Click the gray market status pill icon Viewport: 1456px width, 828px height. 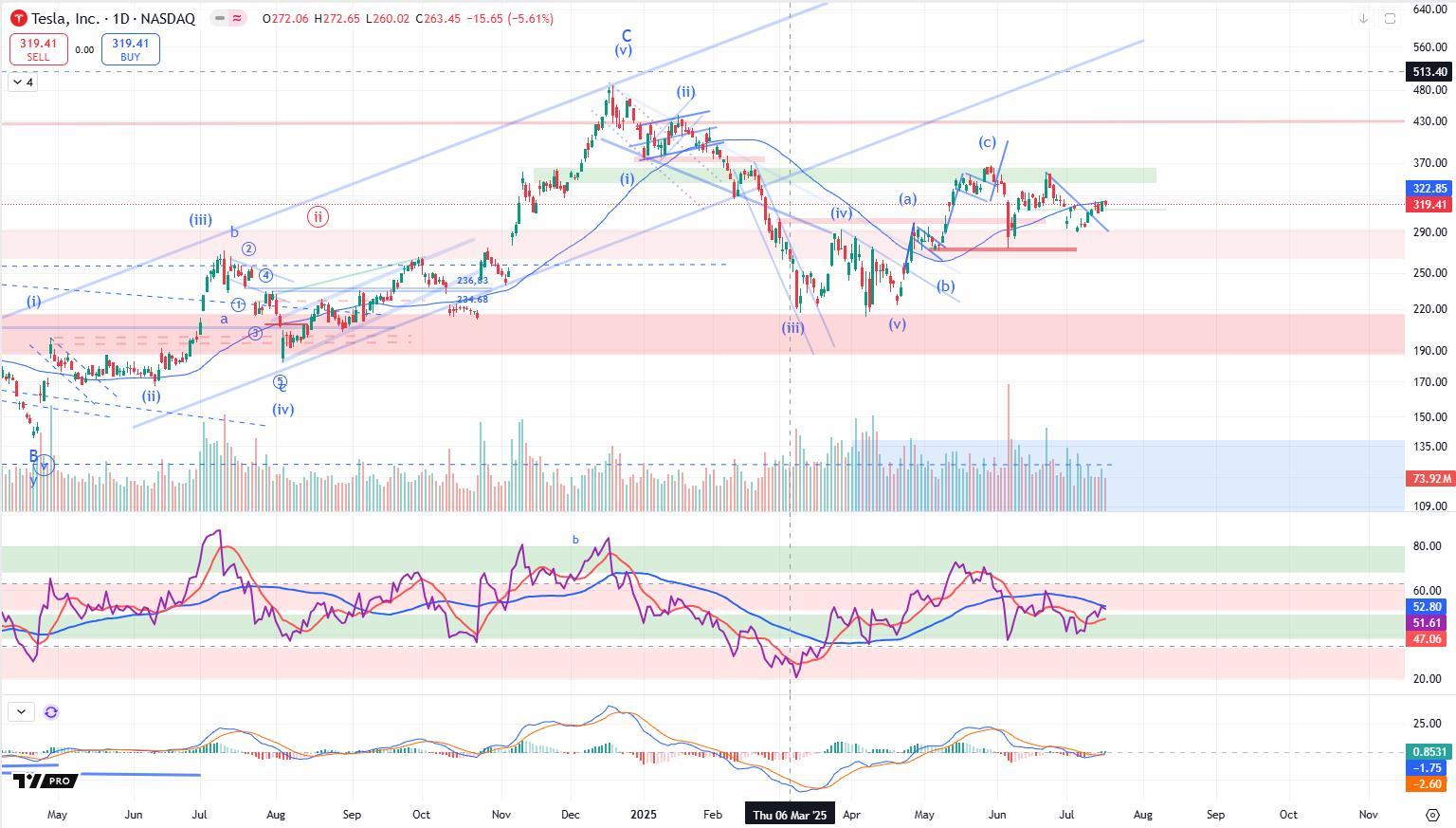tap(219, 18)
